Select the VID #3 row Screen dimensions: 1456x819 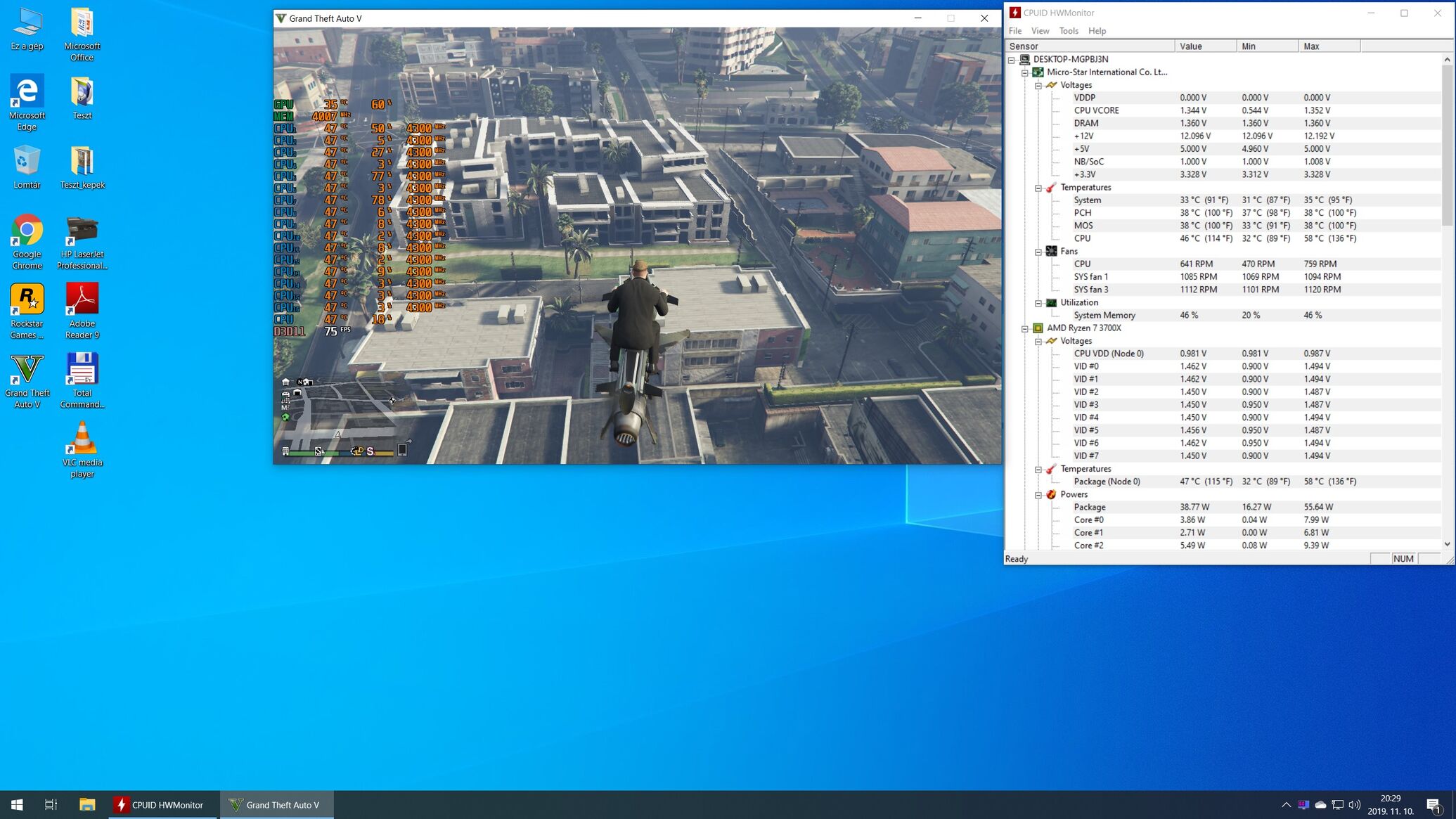1223,405
